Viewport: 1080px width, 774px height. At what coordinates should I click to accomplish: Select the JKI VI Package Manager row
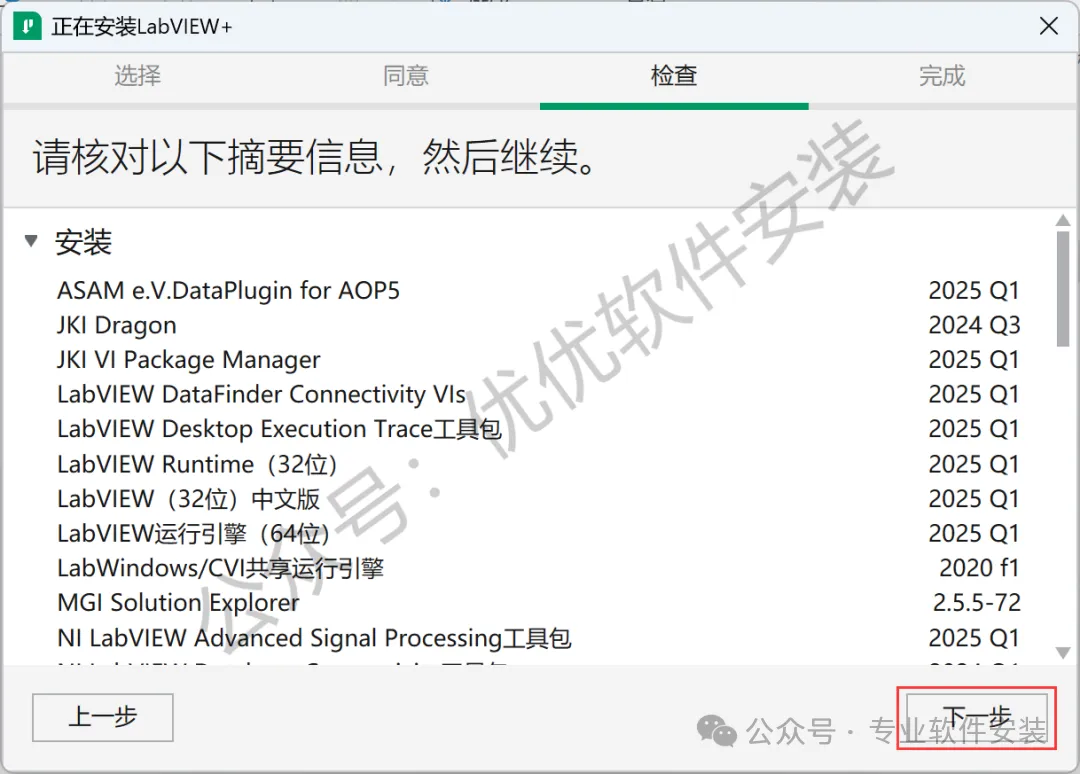click(538, 359)
